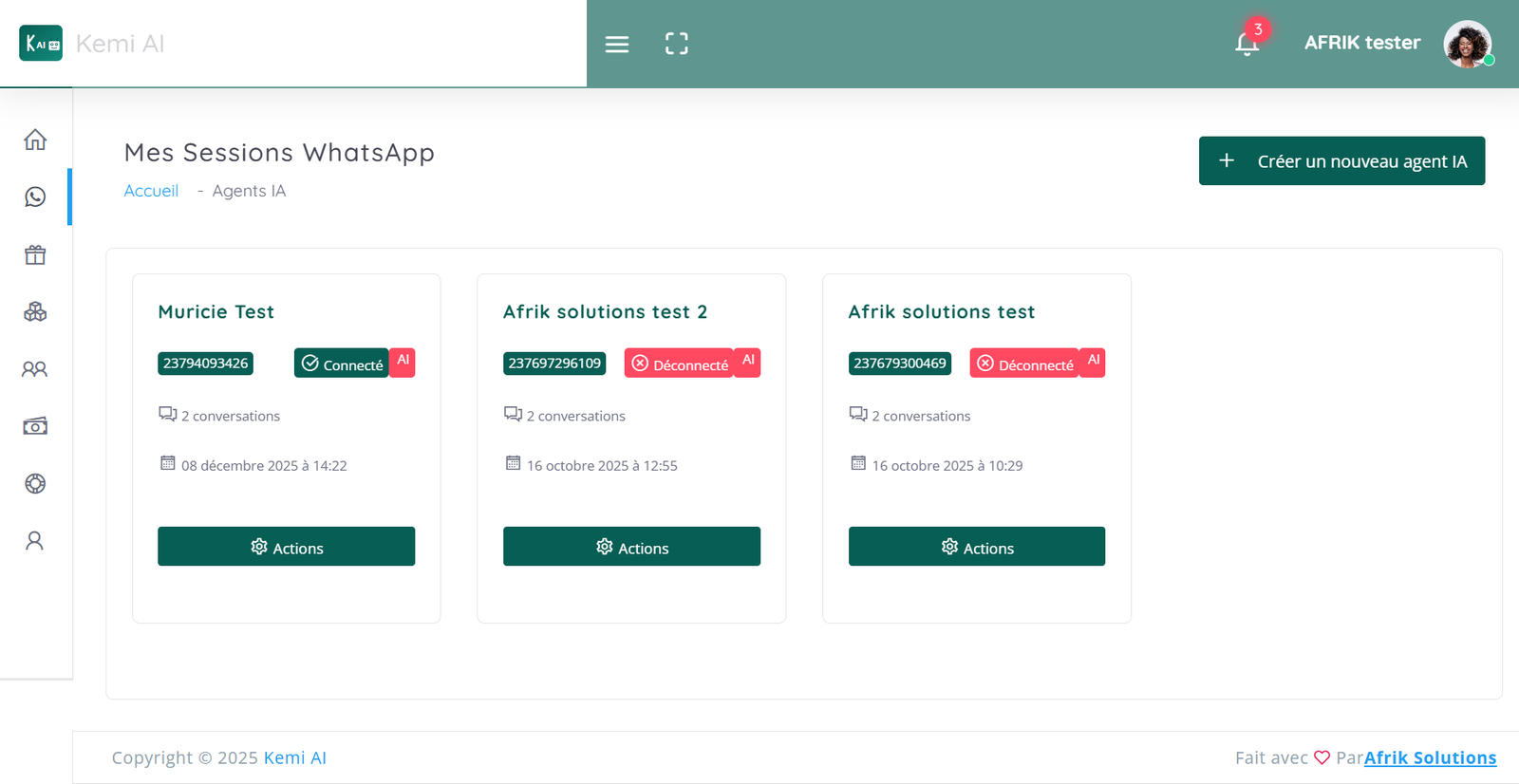This screenshot has width=1519, height=784.
Task: Click the stacked cubes sidebar icon
Action: point(35,311)
